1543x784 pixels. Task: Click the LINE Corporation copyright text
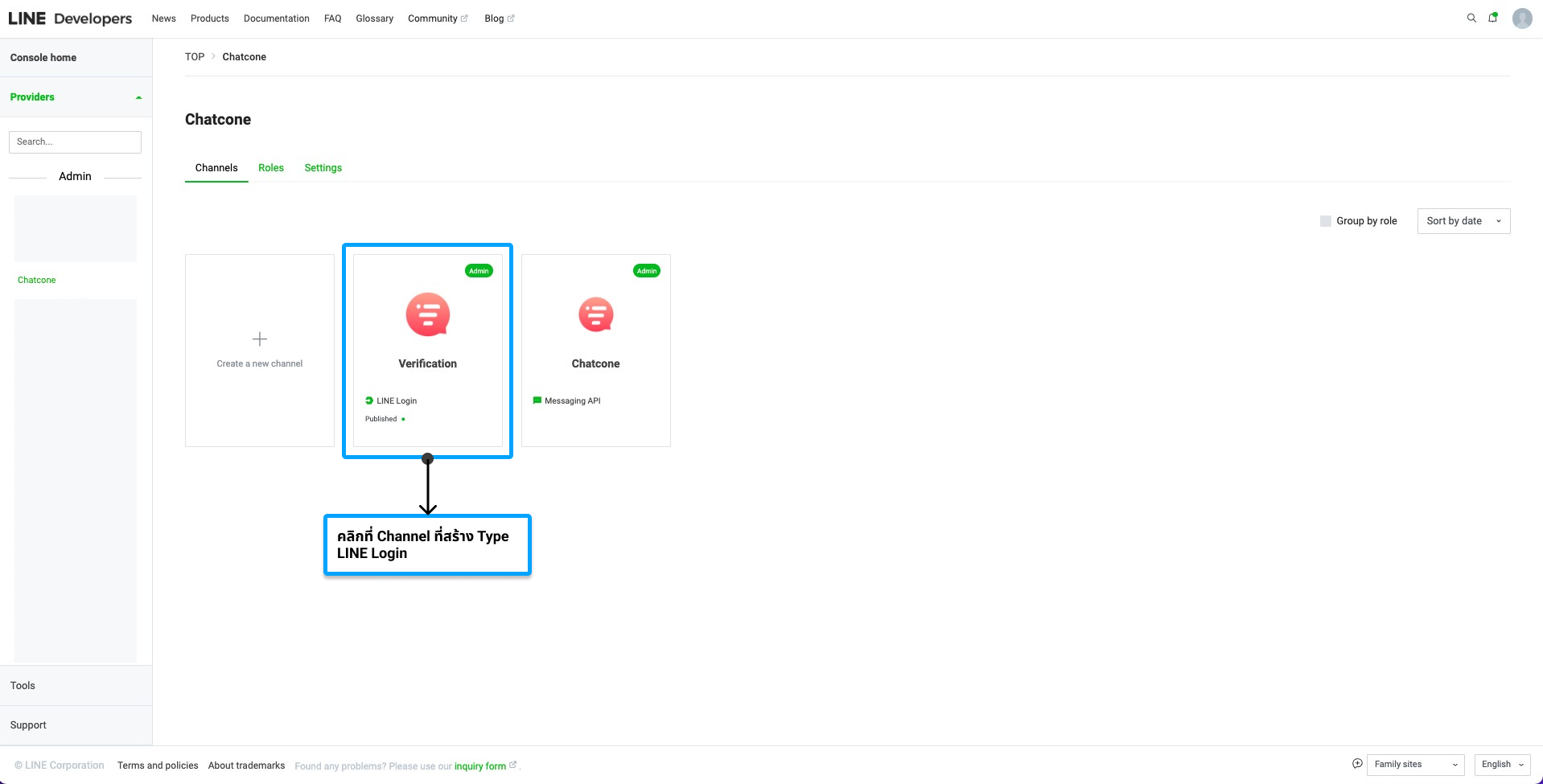coord(60,766)
